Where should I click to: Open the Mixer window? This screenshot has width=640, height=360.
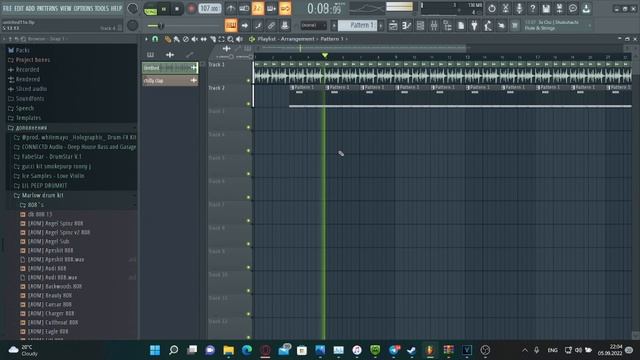tap(434, 26)
